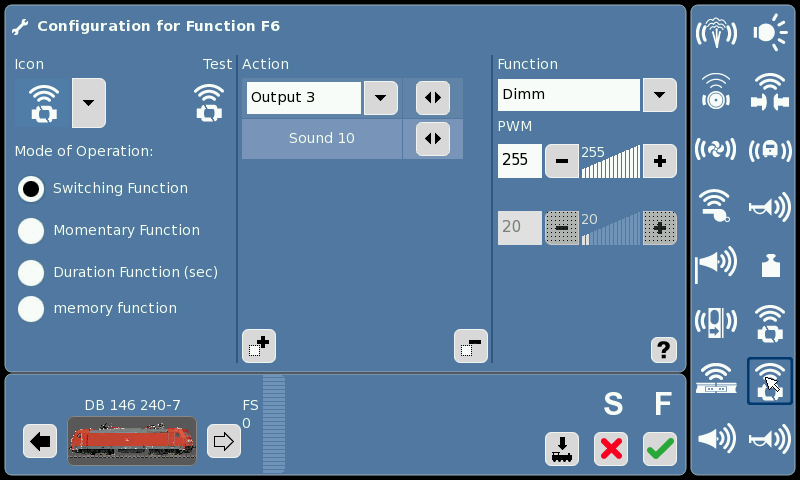This screenshot has width=800, height=480.
Task: Choose the fan sound icon
Action: tap(715, 149)
